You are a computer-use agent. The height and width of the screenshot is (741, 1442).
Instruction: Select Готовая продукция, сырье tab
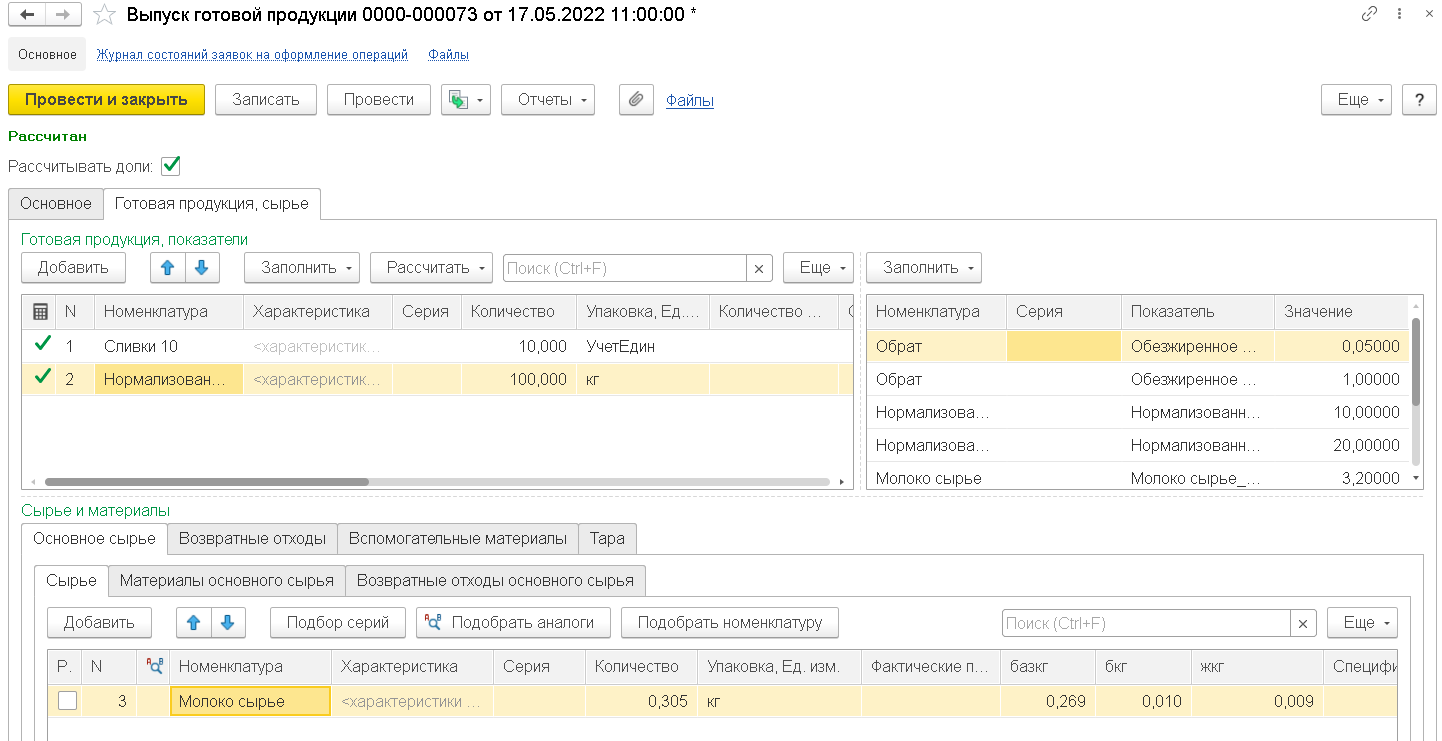212,203
